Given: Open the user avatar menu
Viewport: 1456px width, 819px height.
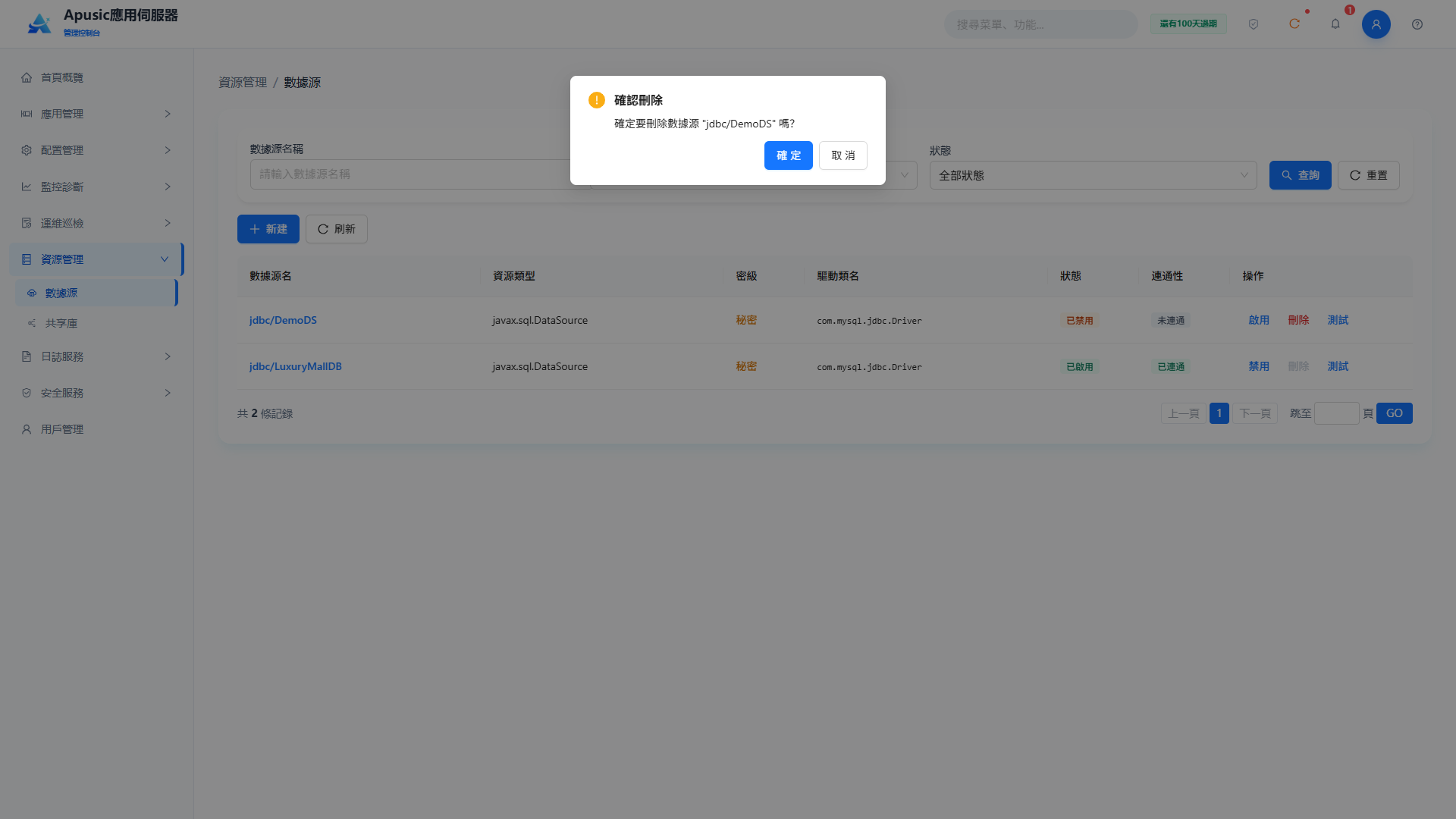Looking at the screenshot, I should [1376, 24].
